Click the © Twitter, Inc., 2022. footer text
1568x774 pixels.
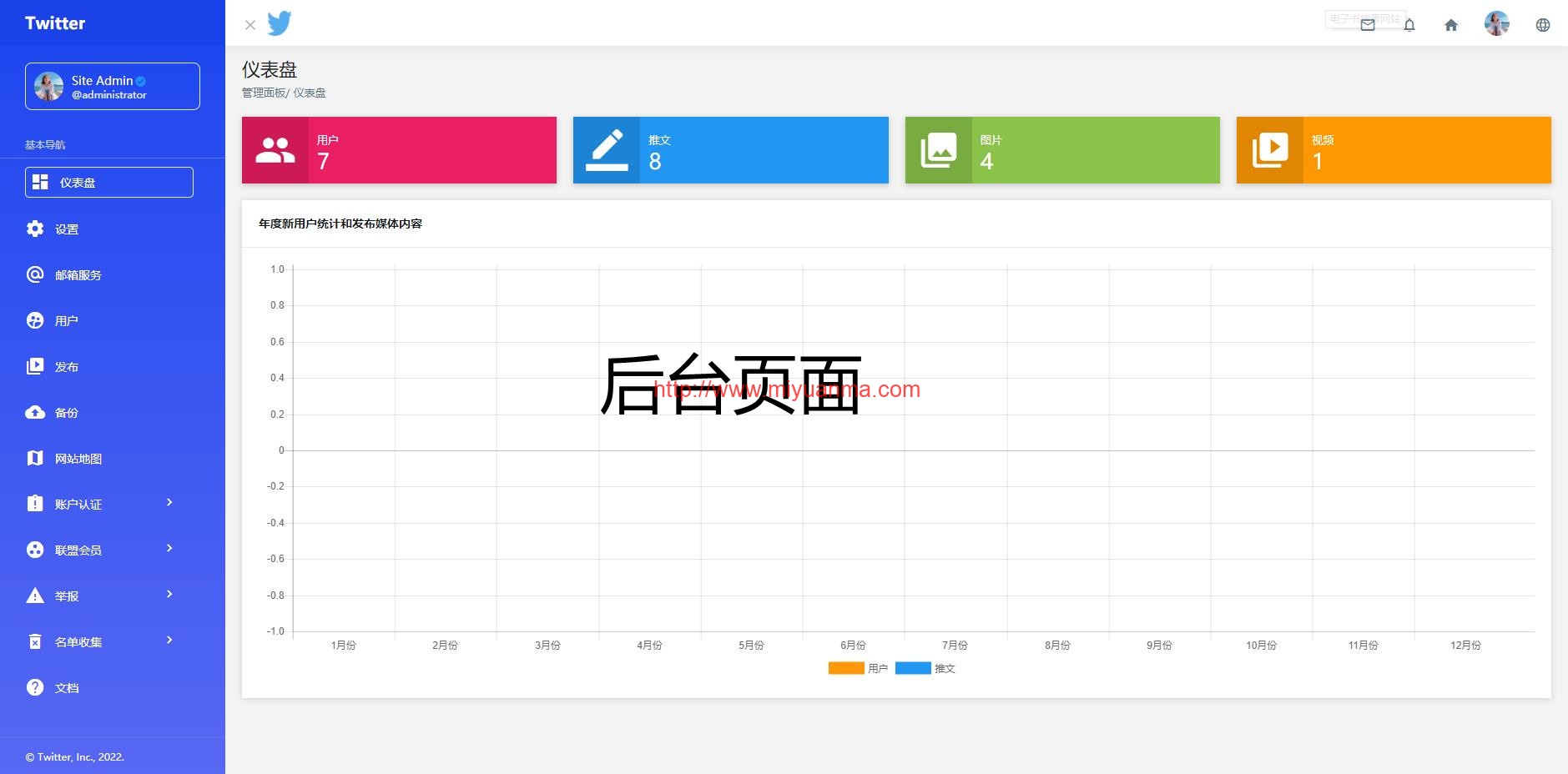click(75, 757)
